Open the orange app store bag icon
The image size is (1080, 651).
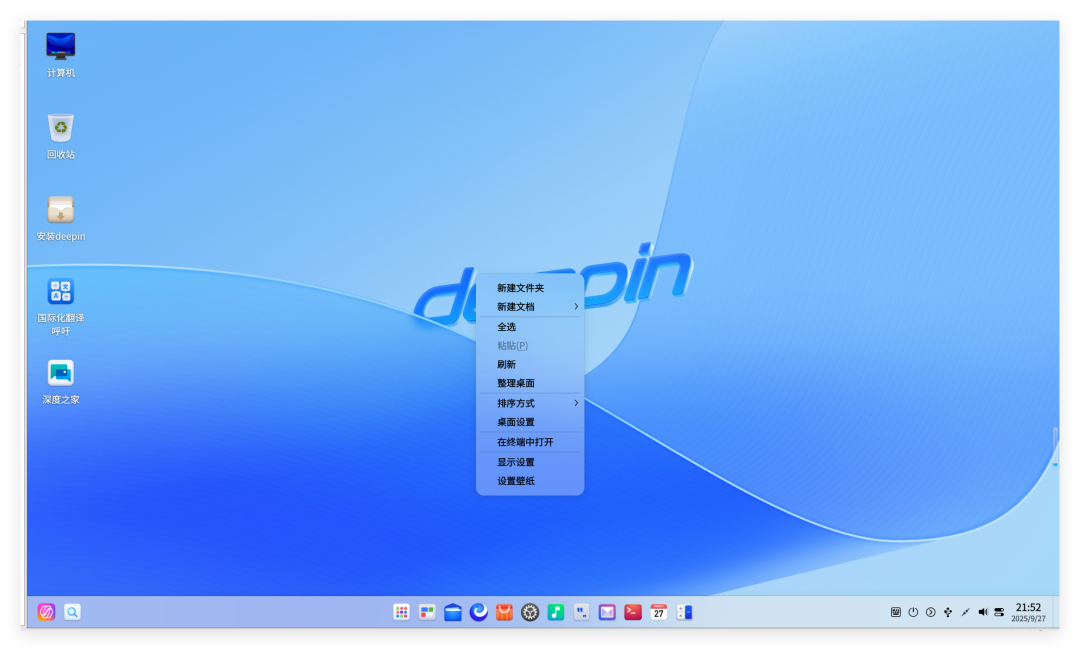(x=504, y=612)
